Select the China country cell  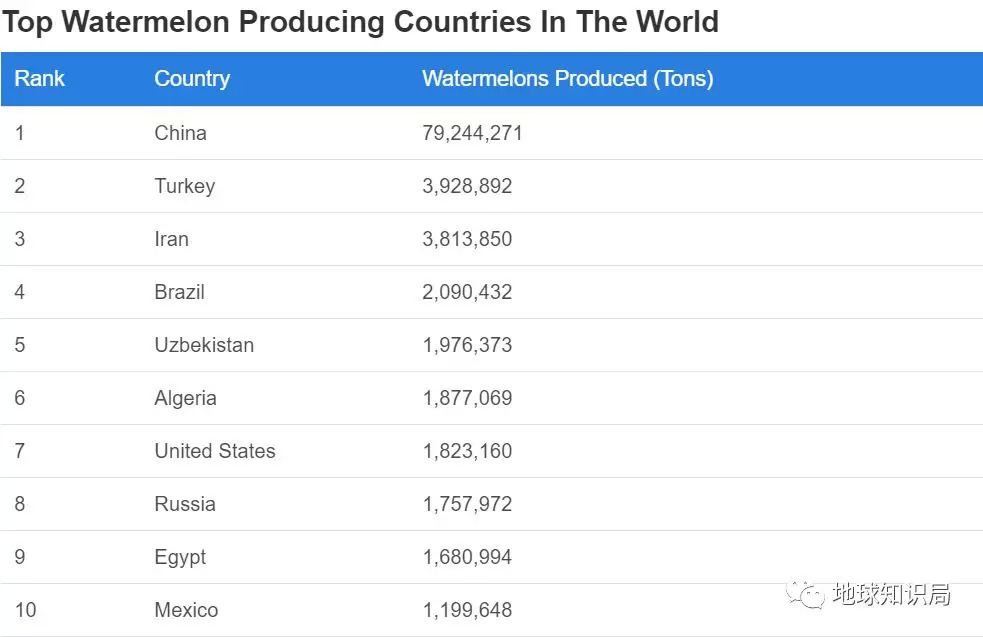click(180, 133)
